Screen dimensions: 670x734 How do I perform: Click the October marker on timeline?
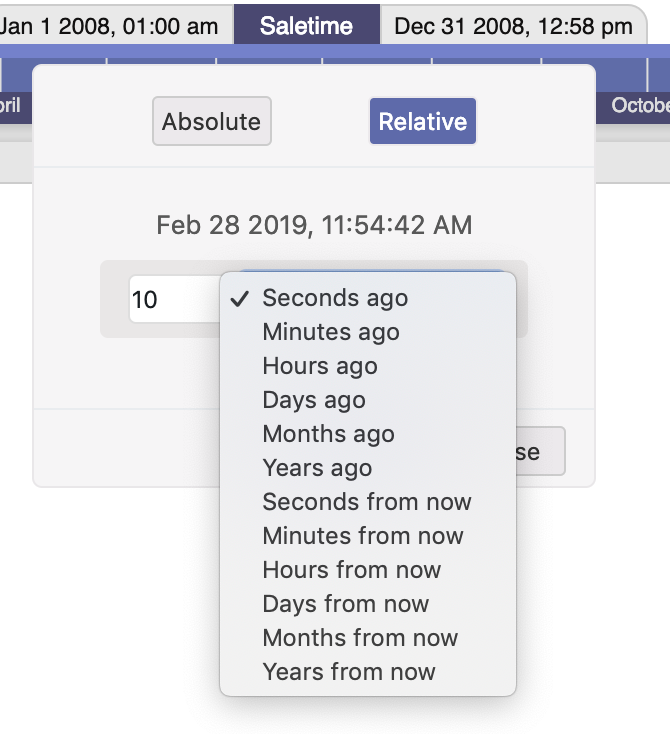point(640,105)
